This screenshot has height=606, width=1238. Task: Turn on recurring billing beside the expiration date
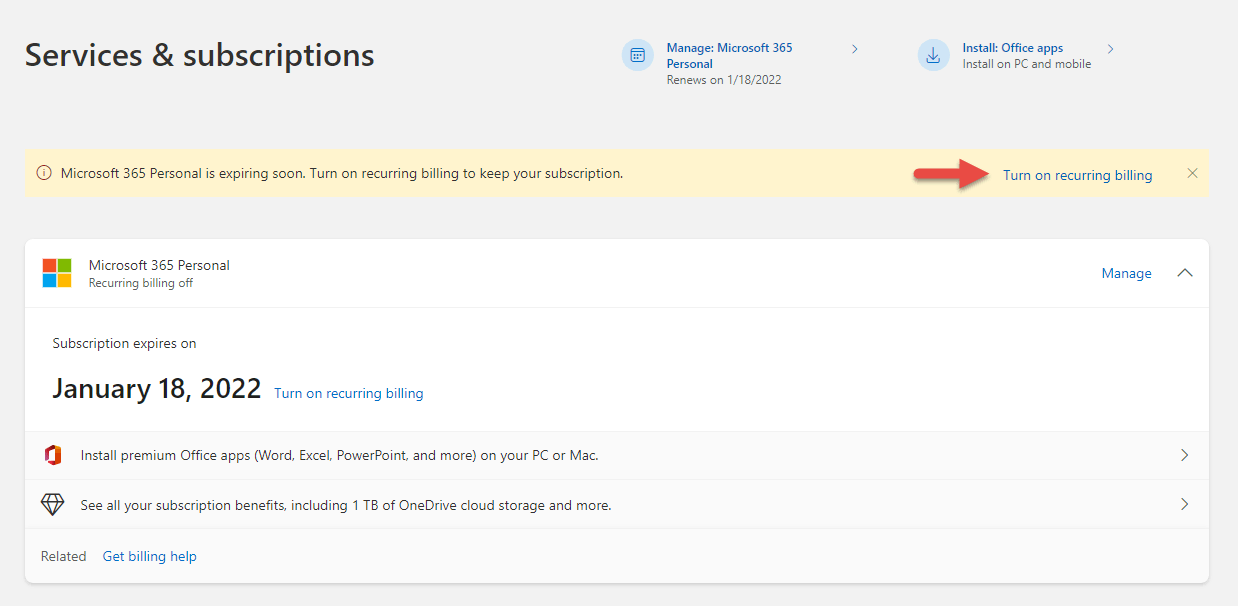coord(348,393)
